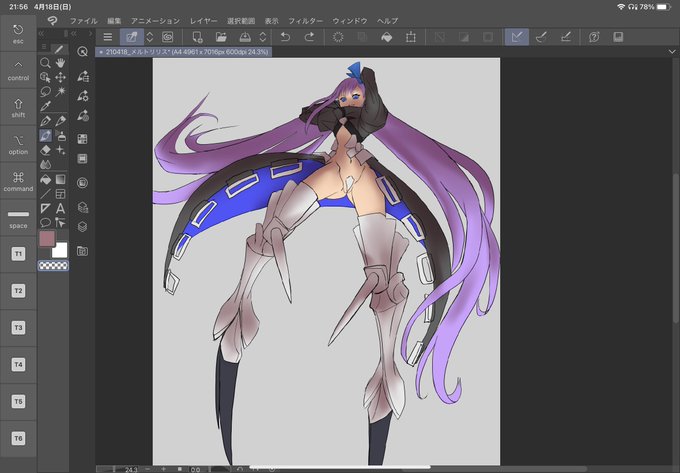Open the ファイル menu

(83, 21)
